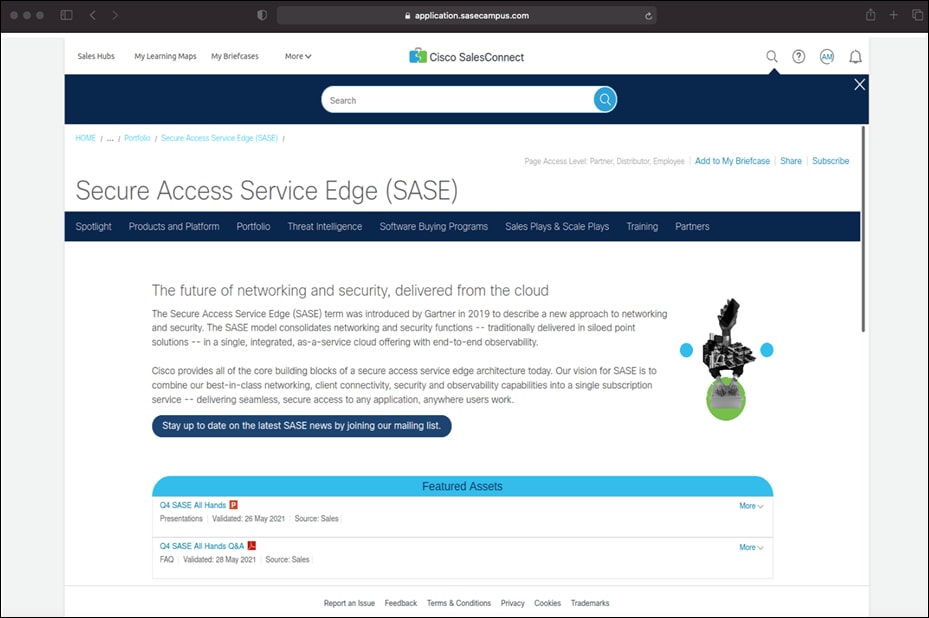Click the header search magnifier icon
This screenshot has width=929, height=618.
click(x=771, y=56)
